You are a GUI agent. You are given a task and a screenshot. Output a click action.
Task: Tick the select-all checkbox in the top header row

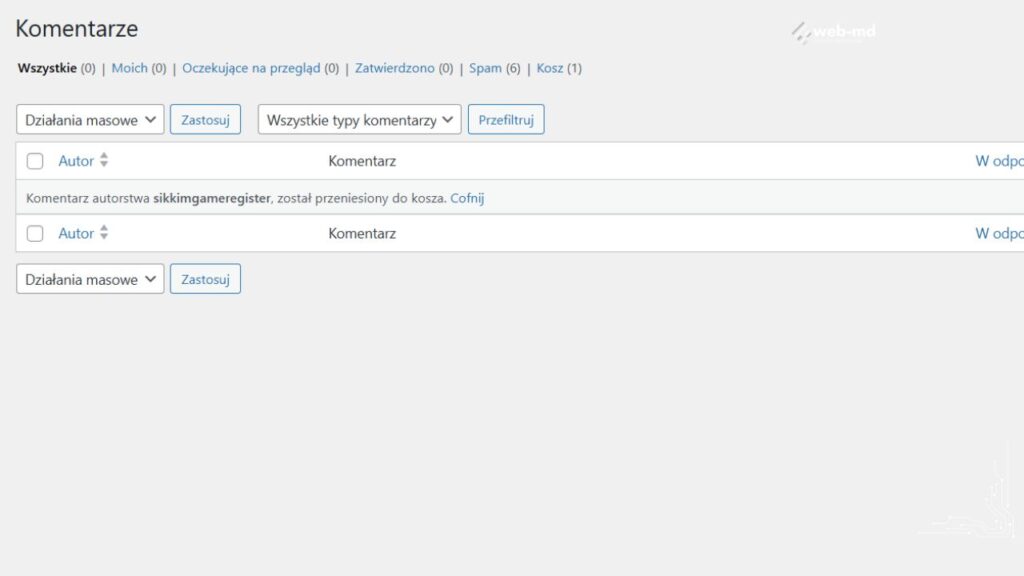coord(35,161)
